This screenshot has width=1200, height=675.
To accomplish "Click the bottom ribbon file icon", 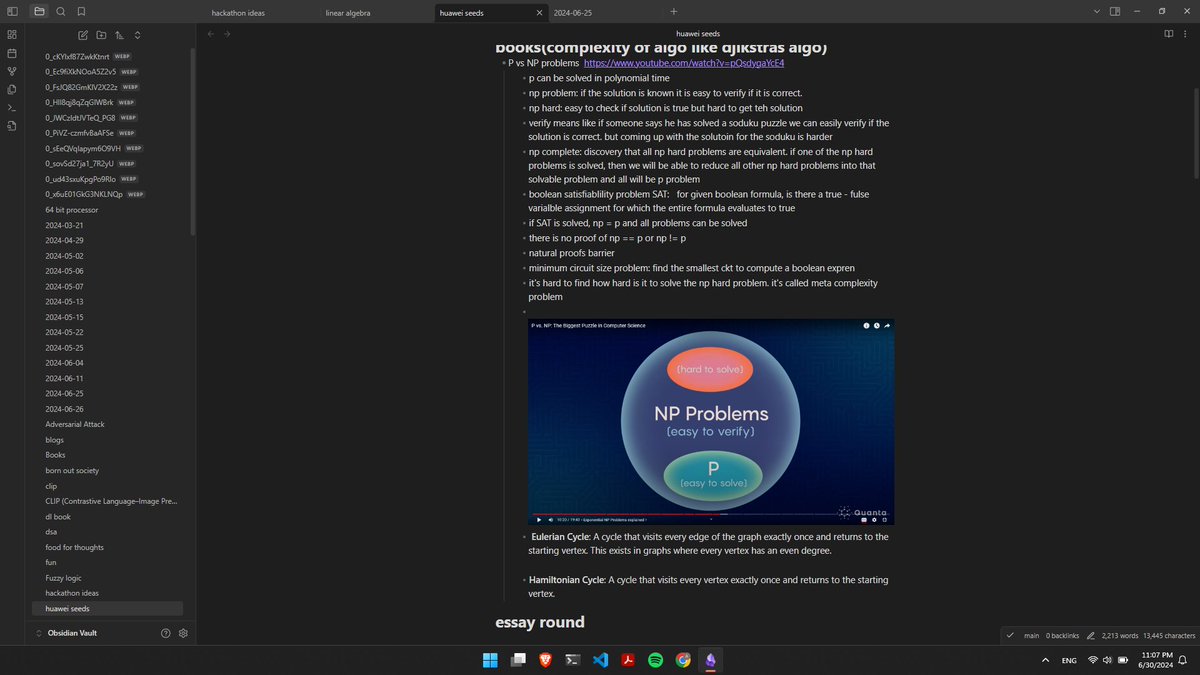I will 12,125.
